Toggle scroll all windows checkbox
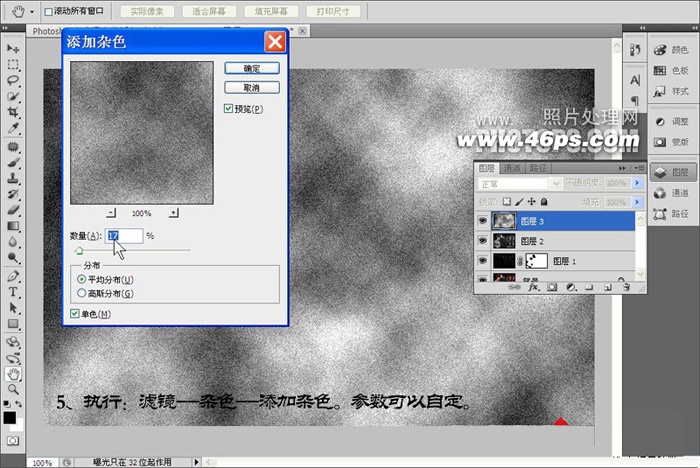Viewport: 700px width, 468px height. pyautogui.click(x=48, y=12)
